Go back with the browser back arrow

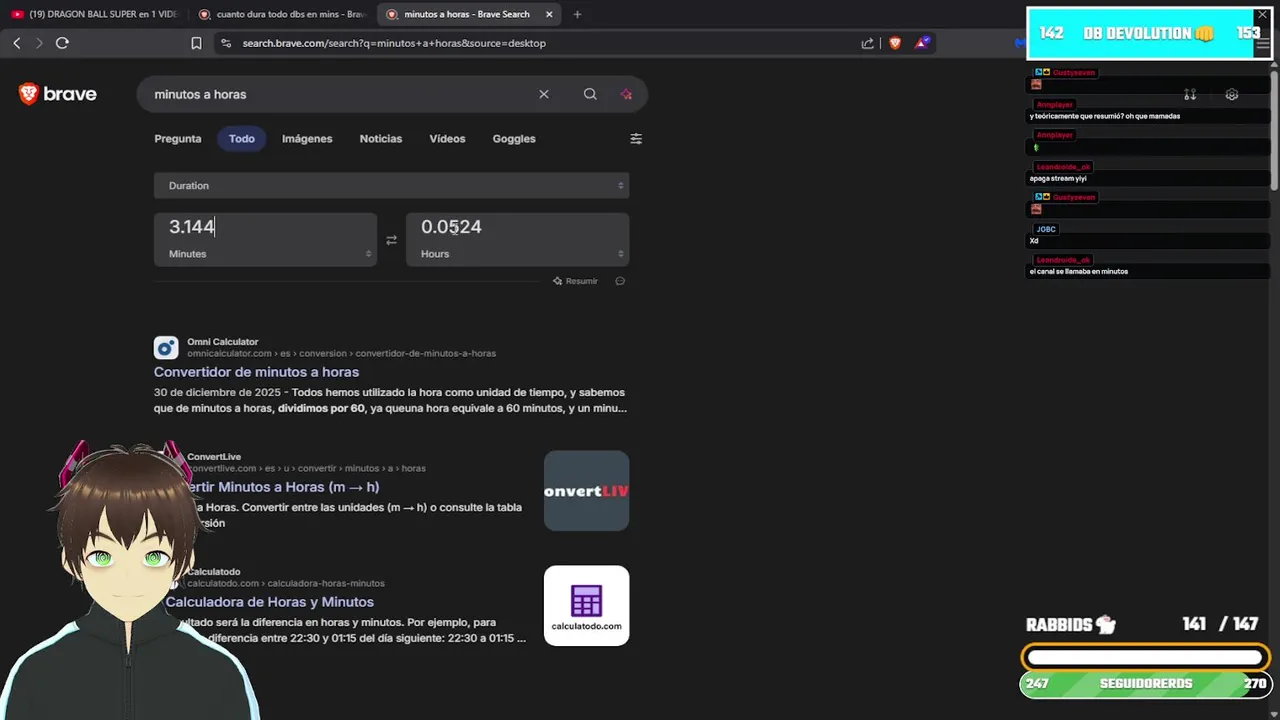pos(17,43)
